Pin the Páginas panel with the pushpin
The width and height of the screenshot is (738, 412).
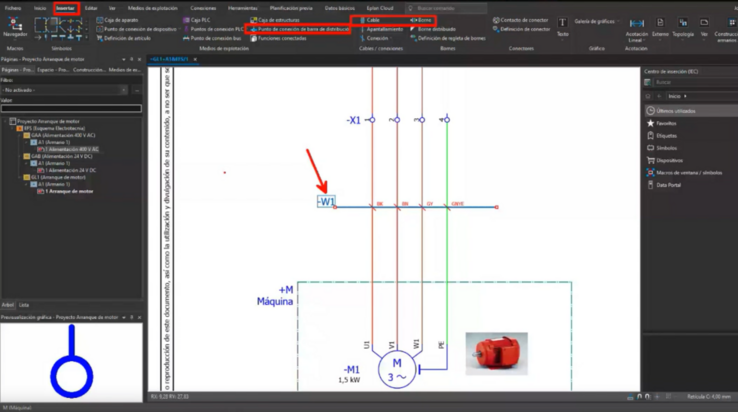coord(131,59)
